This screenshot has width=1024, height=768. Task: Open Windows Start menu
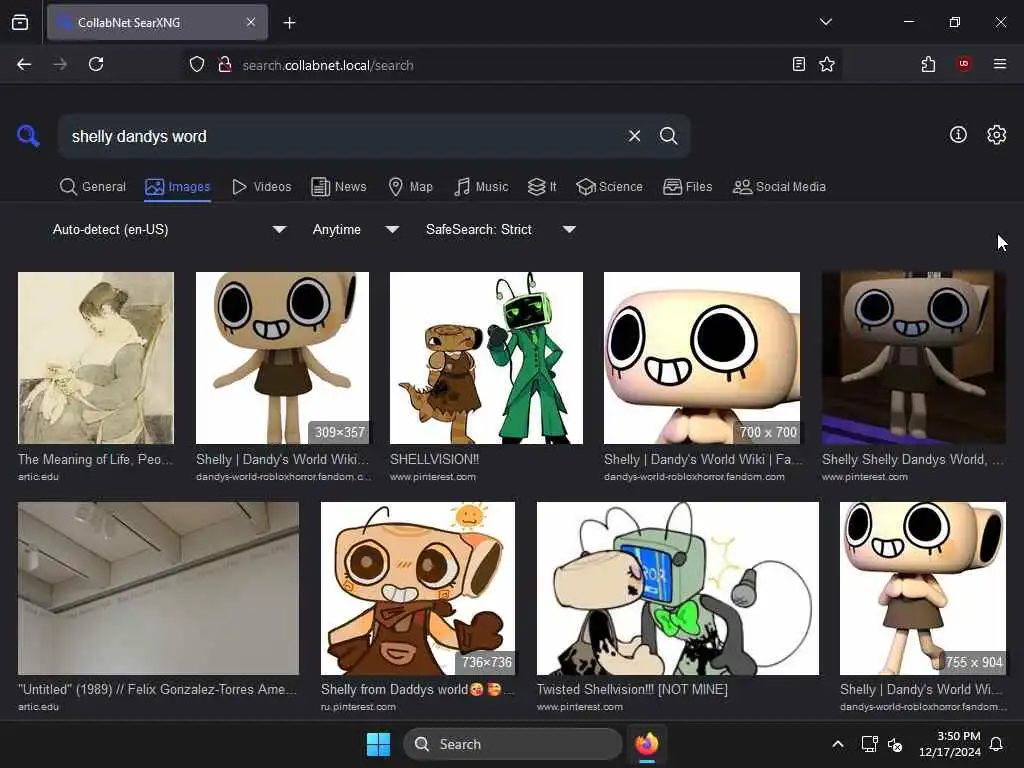pos(378,744)
